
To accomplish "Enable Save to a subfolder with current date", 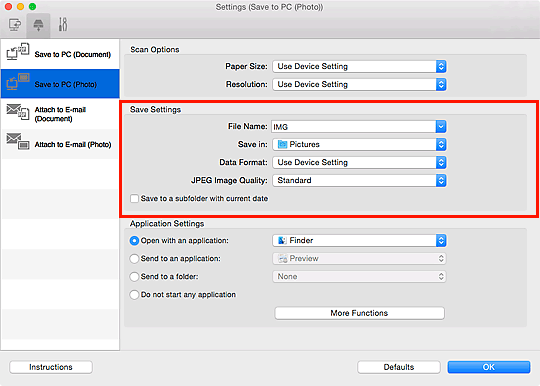I will tap(134, 199).
